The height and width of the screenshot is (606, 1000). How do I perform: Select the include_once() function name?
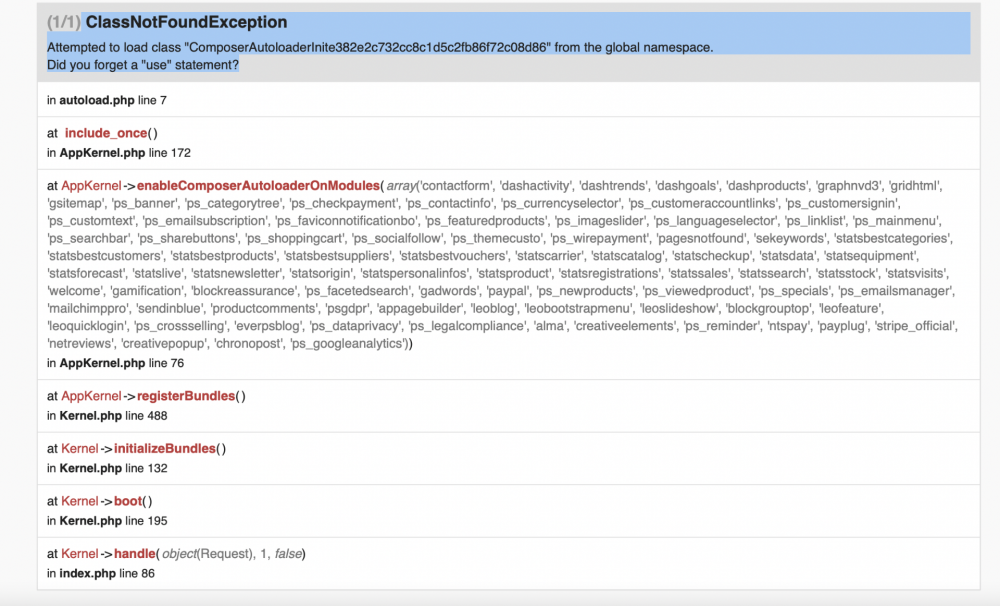tap(106, 133)
